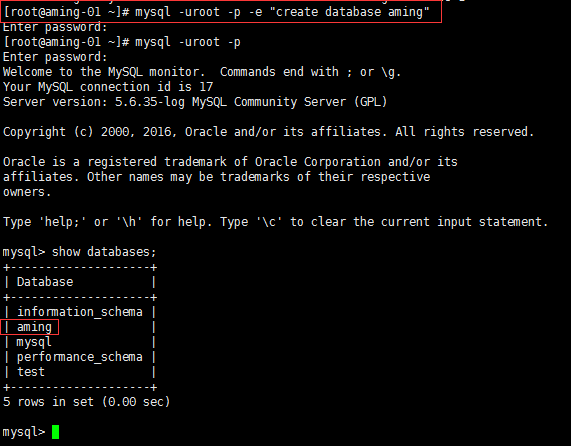
Task: Click the "Type 'help;'" instruction line
Action: [275, 222]
